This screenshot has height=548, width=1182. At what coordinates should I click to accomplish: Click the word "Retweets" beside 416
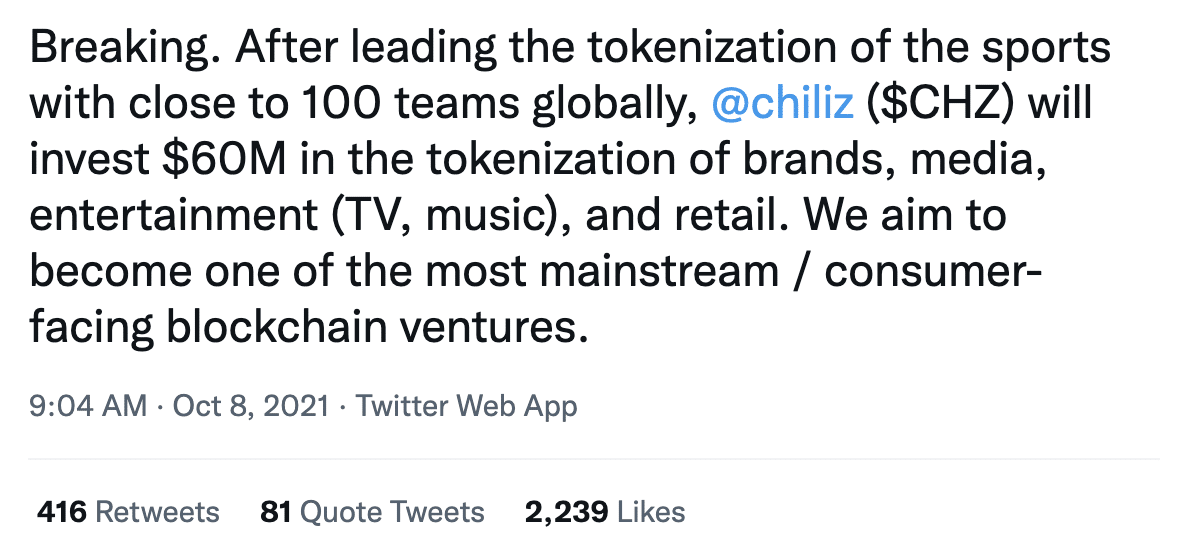[158, 513]
